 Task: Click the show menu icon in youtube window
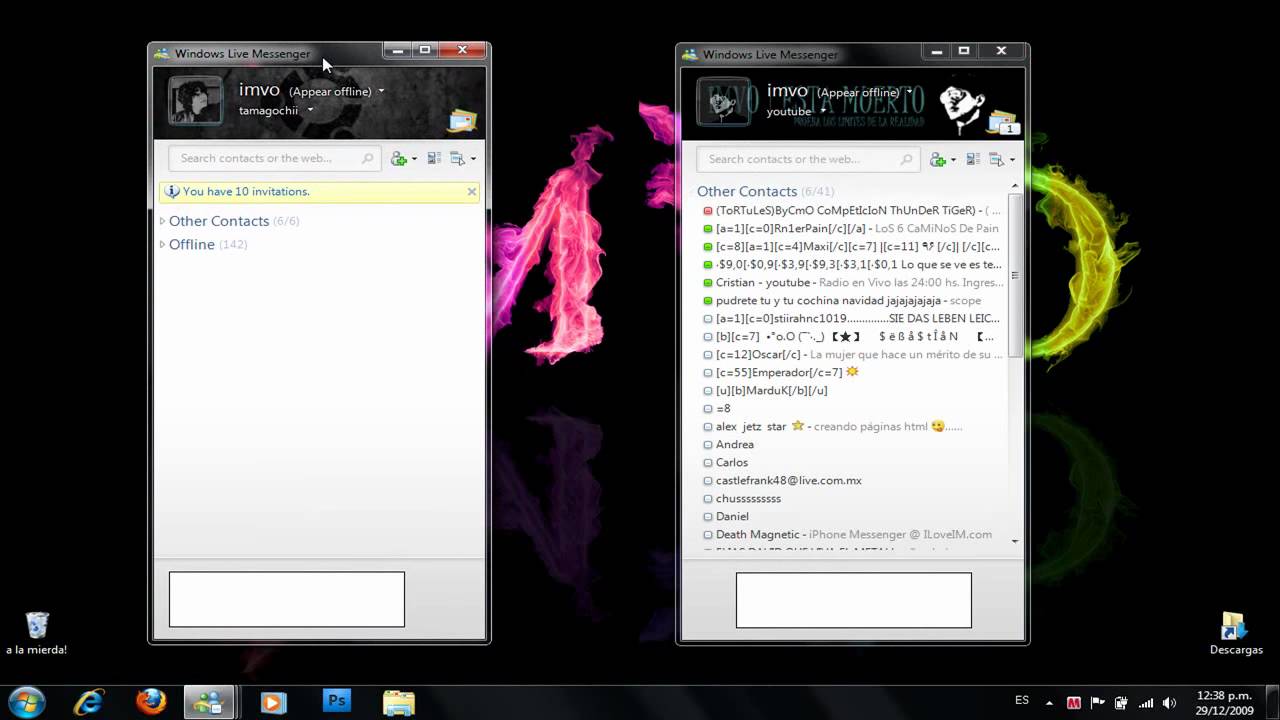coord(996,159)
